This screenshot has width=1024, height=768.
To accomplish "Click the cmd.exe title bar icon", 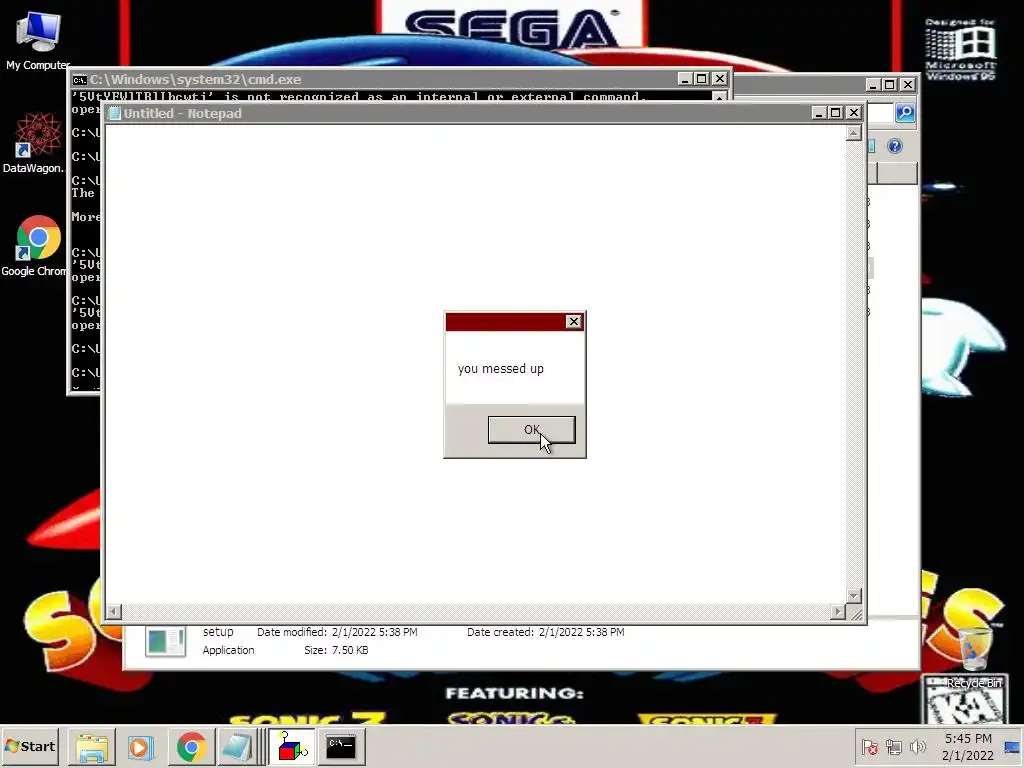I will coord(80,80).
